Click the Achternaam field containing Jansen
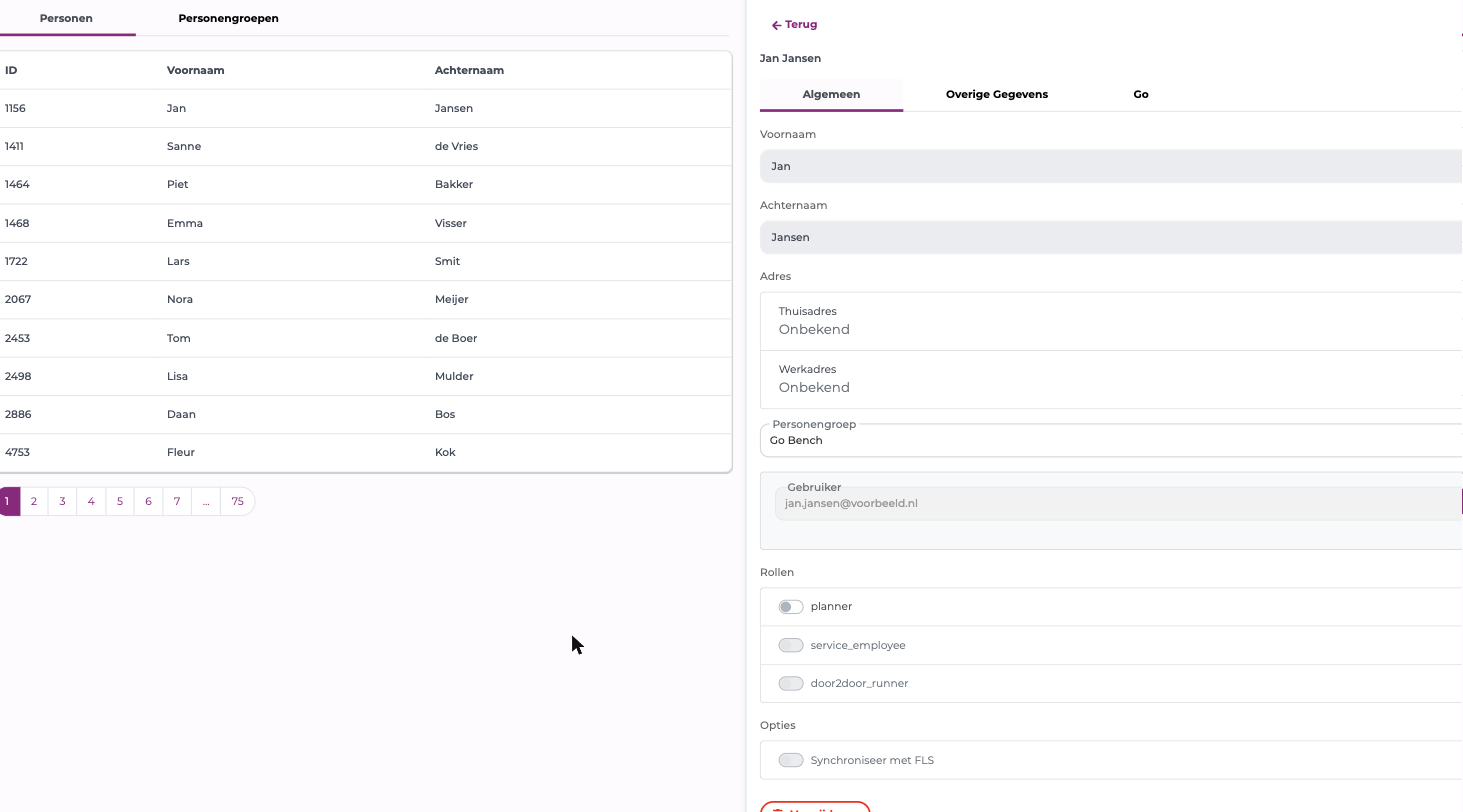1463x812 pixels. (1111, 237)
